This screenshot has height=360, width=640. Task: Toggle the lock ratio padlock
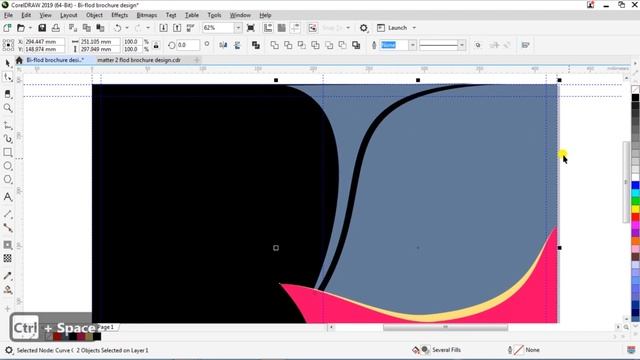(156, 45)
